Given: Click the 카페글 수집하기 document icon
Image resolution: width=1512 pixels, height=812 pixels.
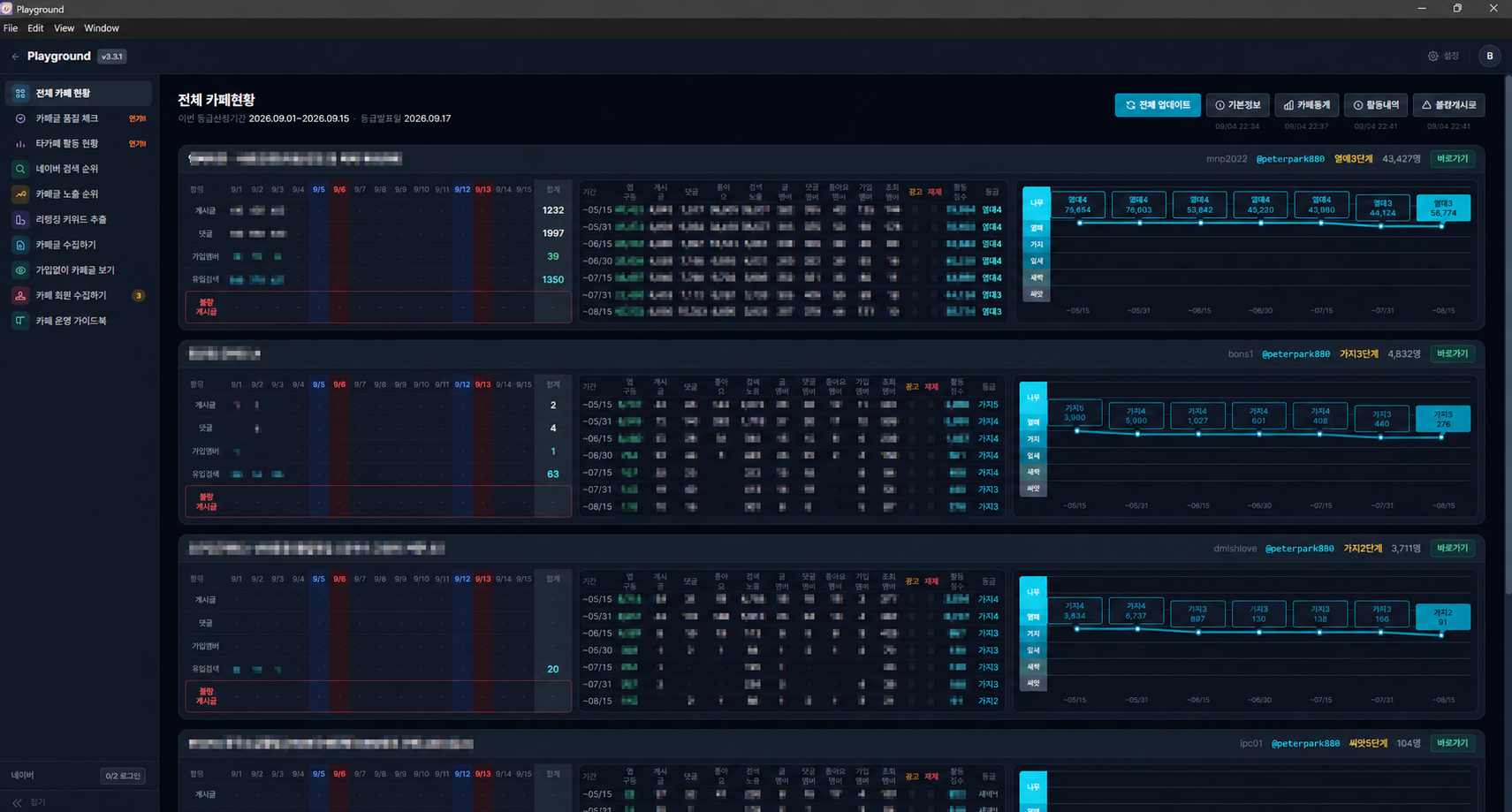Looking at the screenshot, I should point(20,245).
